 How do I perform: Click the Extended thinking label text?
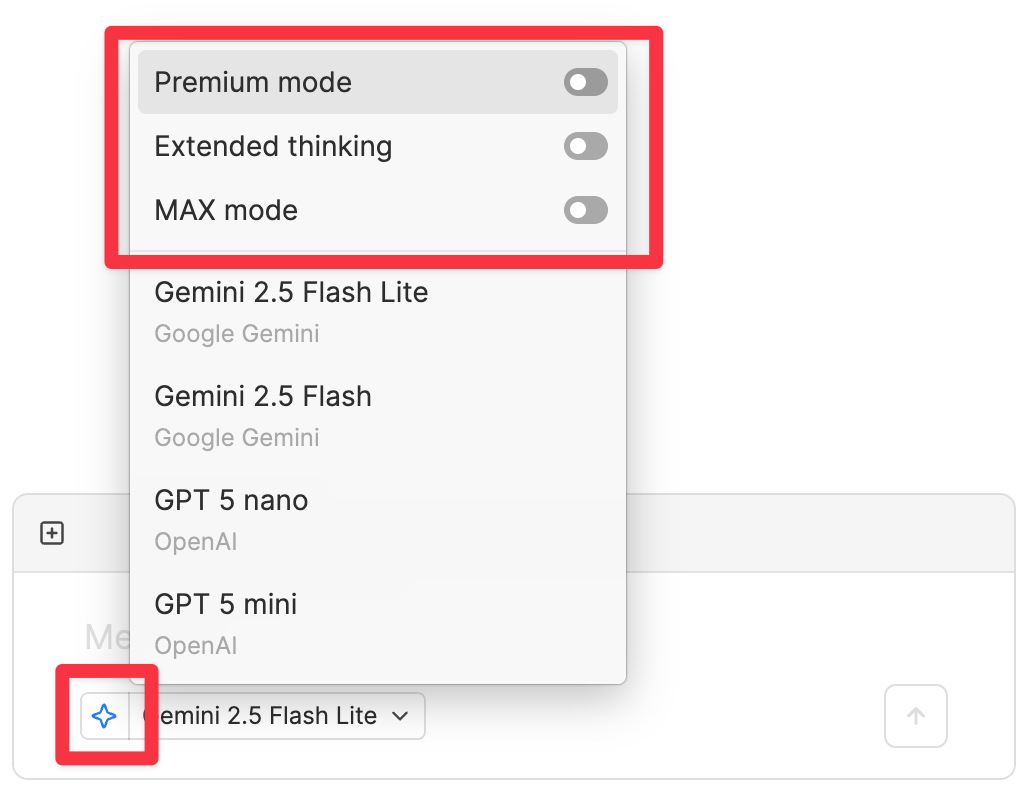pos(273,147)
